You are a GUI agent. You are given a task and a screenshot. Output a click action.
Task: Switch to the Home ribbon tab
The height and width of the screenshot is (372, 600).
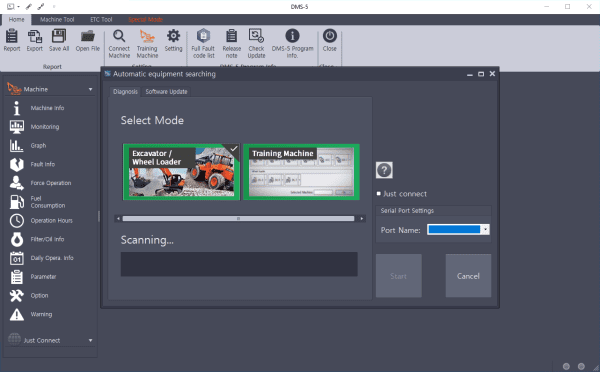[16, 20]
